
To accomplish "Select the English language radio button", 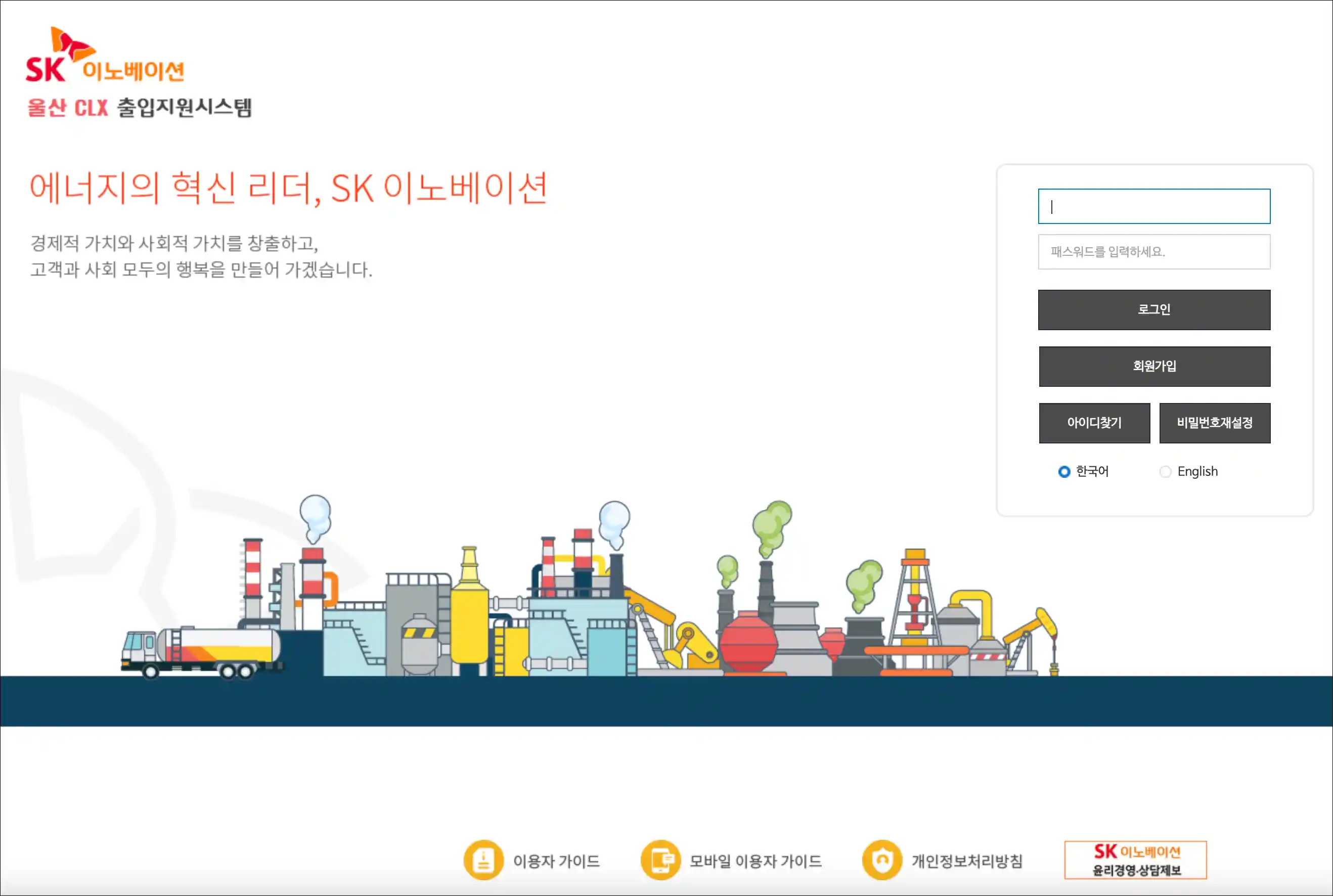I will pyautogui.click(x=1165, y=472).
